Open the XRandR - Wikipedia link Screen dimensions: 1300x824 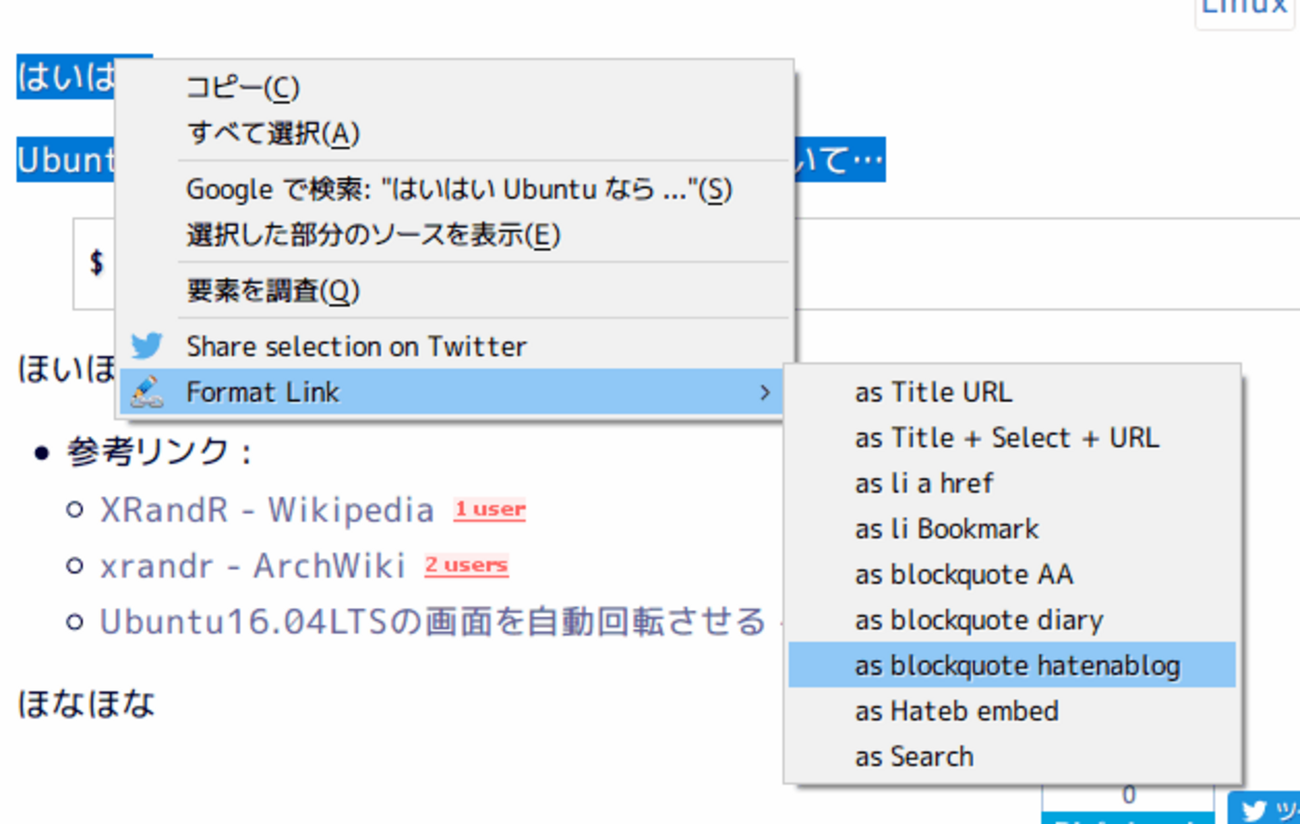(267, 510)
